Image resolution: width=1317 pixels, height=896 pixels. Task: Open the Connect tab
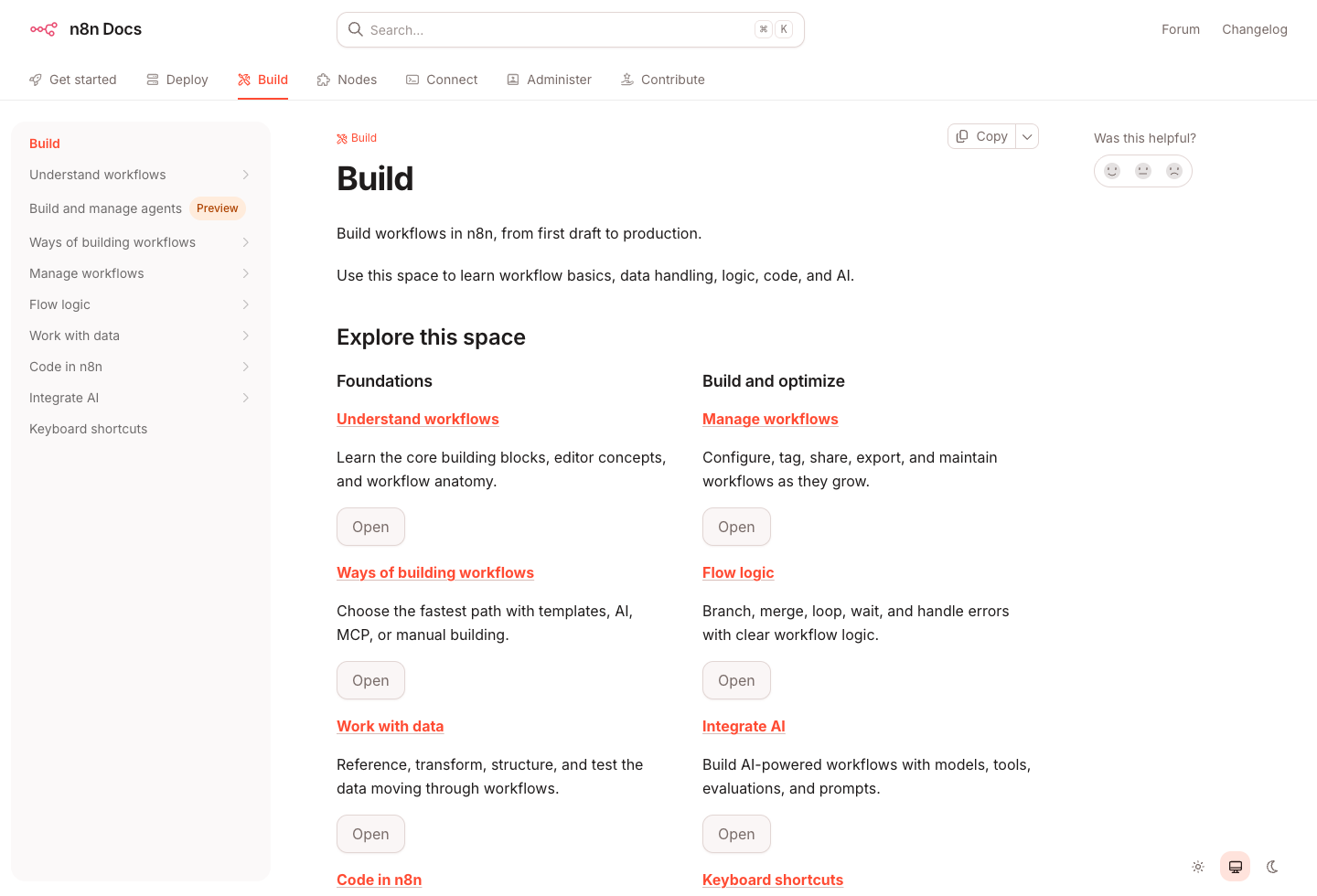[x=442, y=80]
